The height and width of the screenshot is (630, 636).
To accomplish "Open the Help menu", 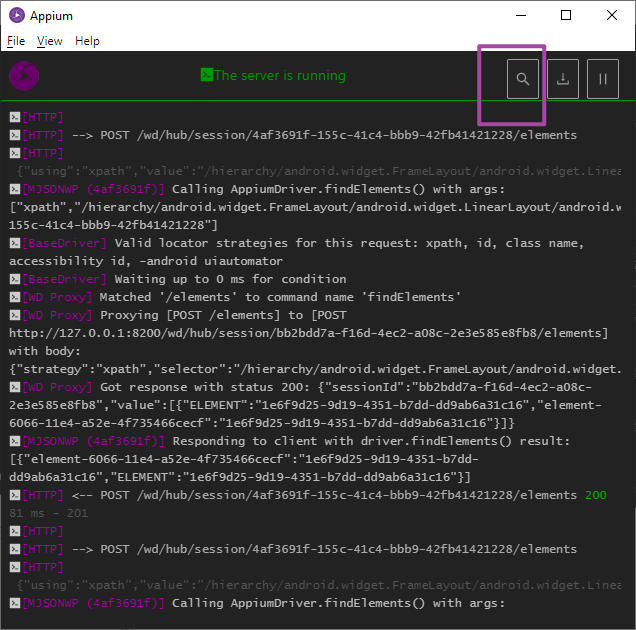I will coord(87,41).
